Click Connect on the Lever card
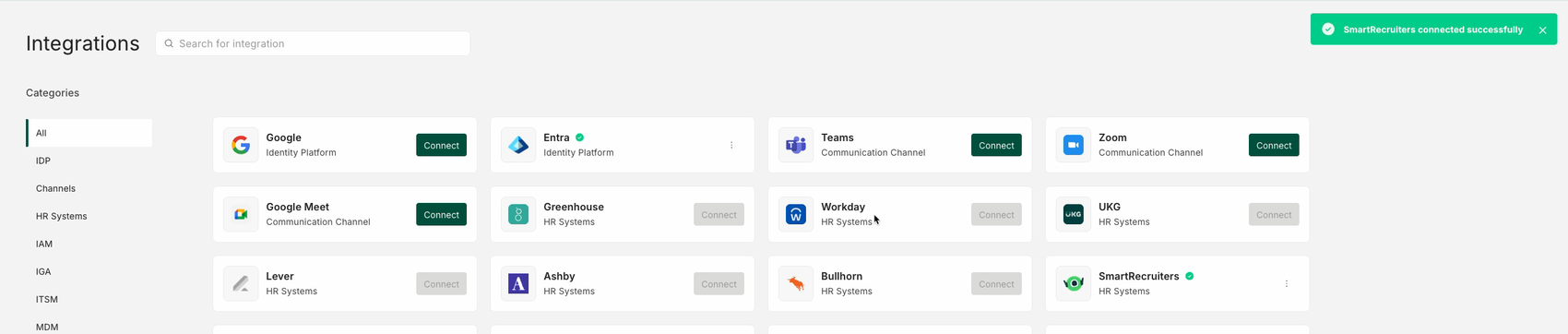Screen dimensions: 1568x334 point(441,283)
